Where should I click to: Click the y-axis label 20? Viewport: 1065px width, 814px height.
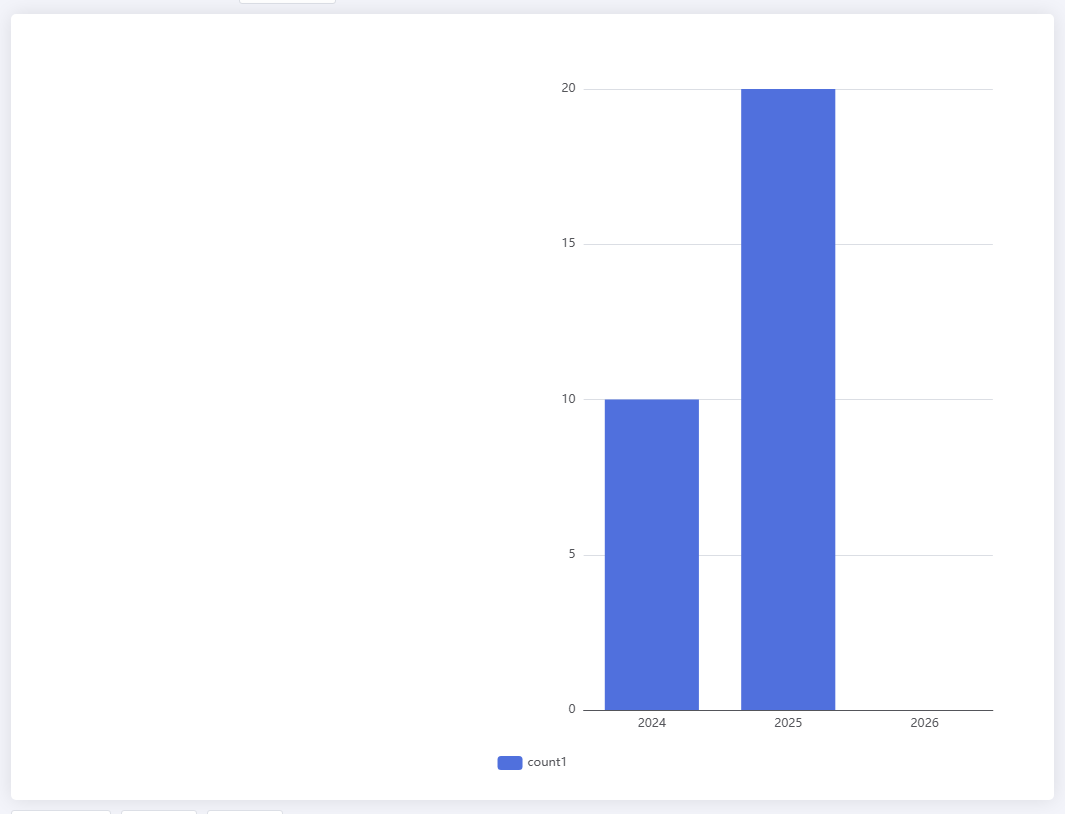[x=568, y=88]
